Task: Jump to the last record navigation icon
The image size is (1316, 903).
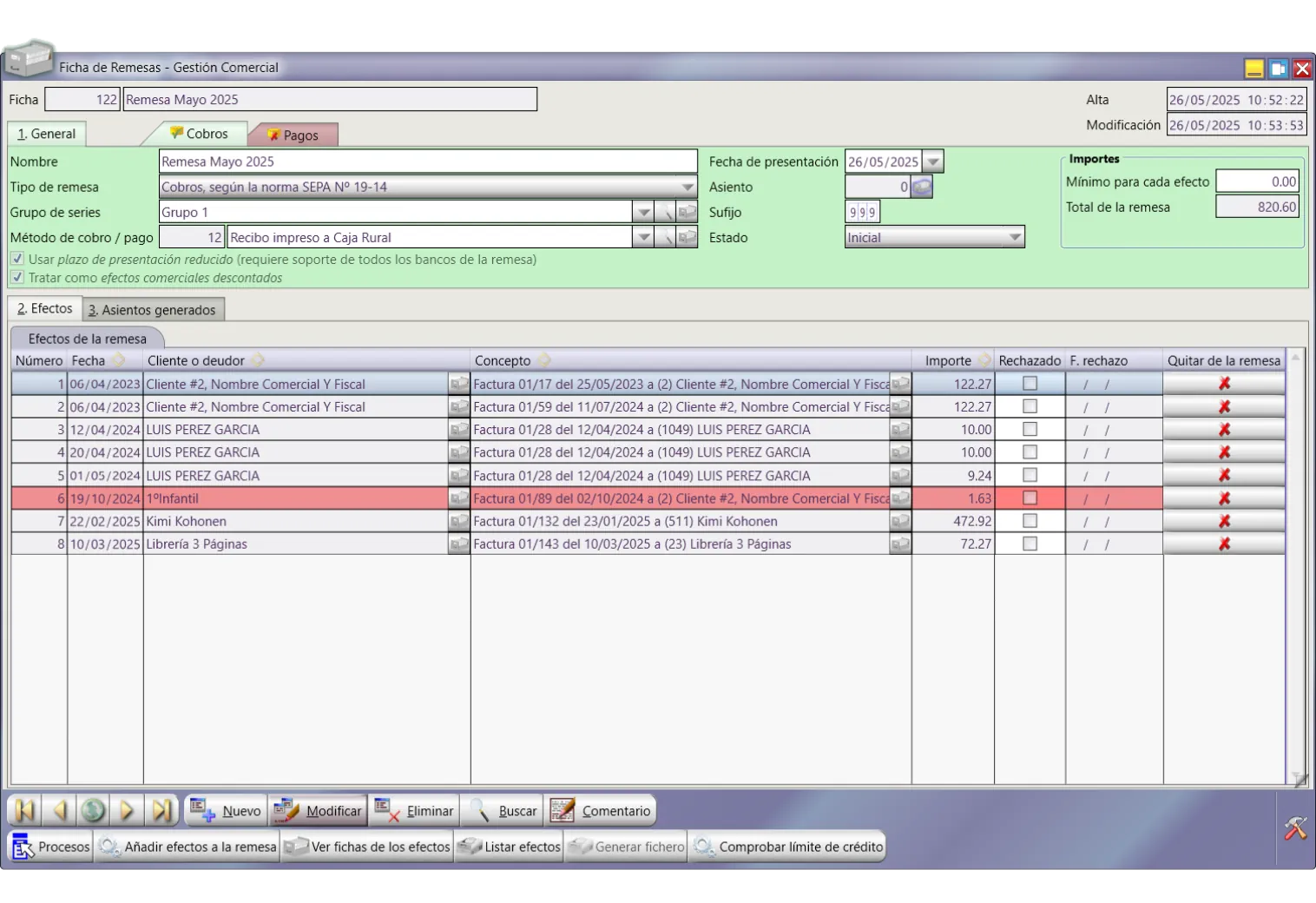Action: click(x=161, y=811)
